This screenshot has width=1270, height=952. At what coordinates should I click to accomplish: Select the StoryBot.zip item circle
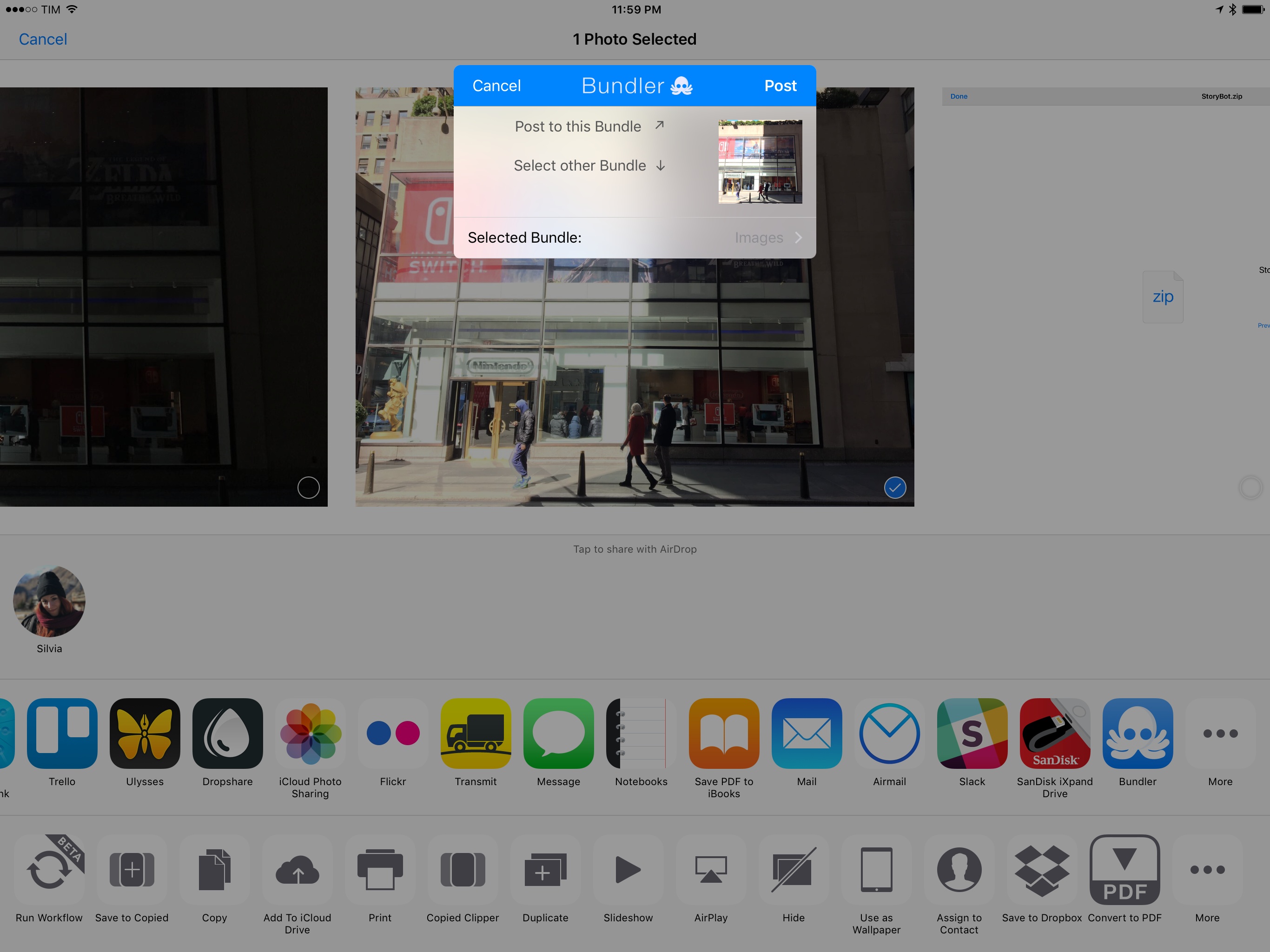(1250, 488)
